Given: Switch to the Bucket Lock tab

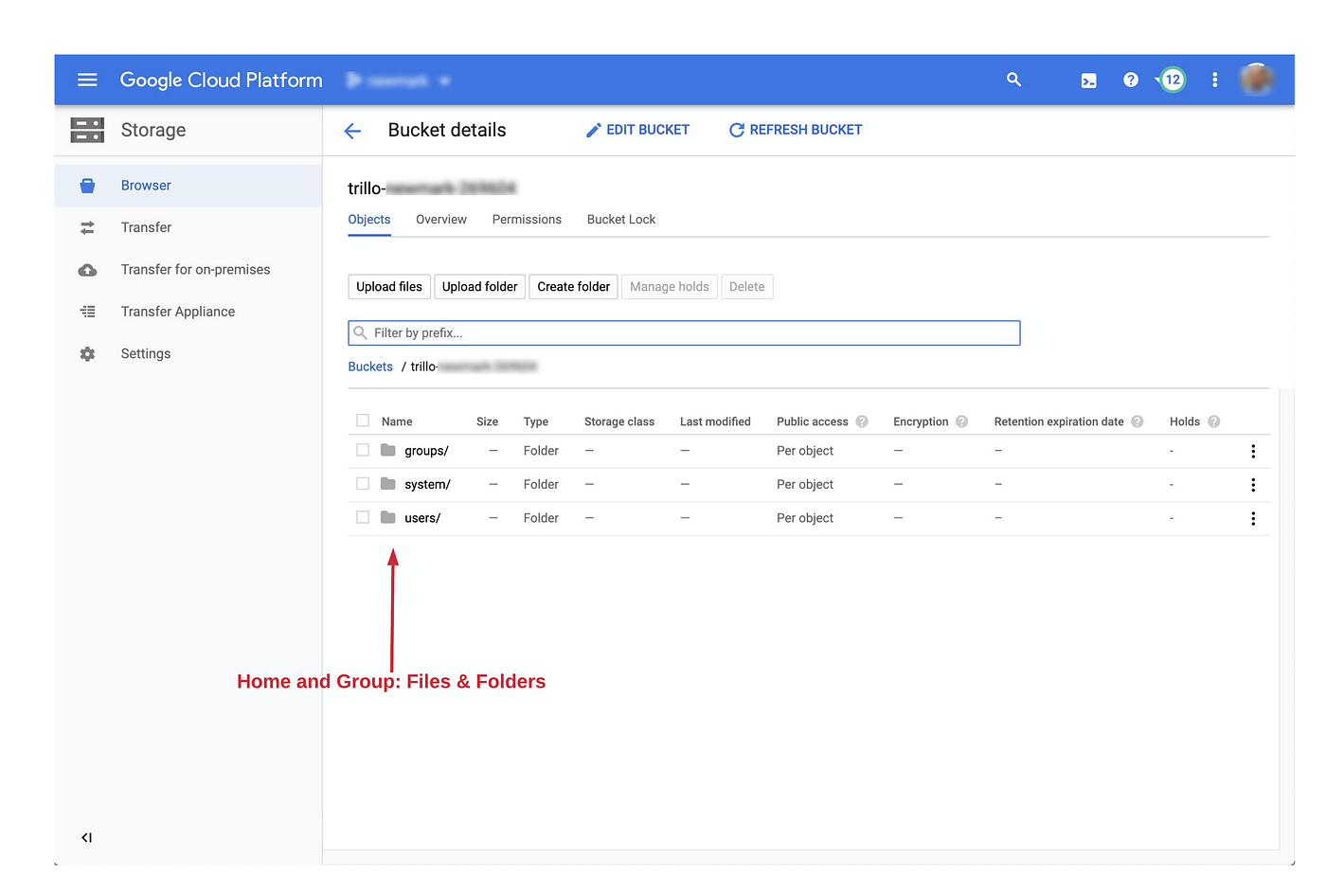Looking at the screenshot, I should [620, 219].
